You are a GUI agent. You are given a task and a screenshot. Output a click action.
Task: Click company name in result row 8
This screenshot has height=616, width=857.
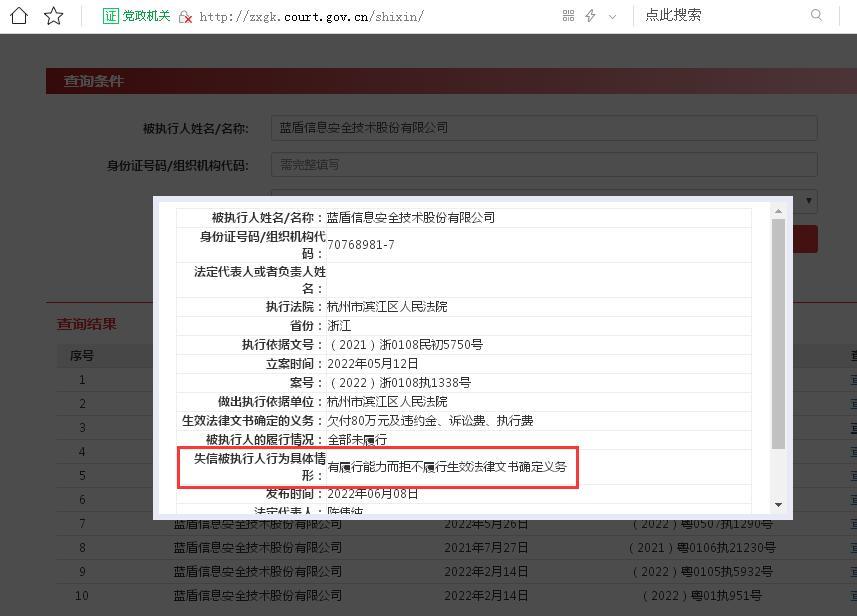(257, 548)
